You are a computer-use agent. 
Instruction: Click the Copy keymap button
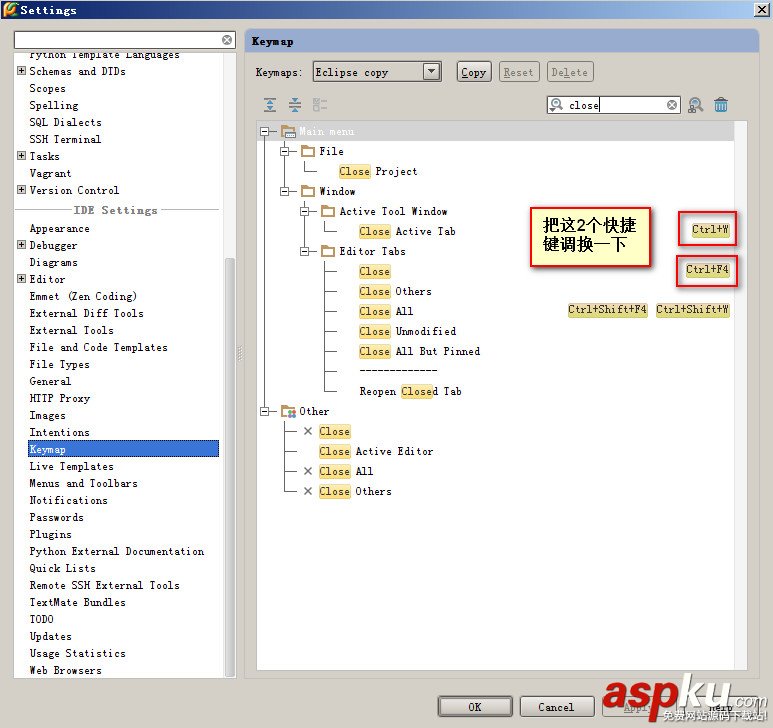[474, 72]
